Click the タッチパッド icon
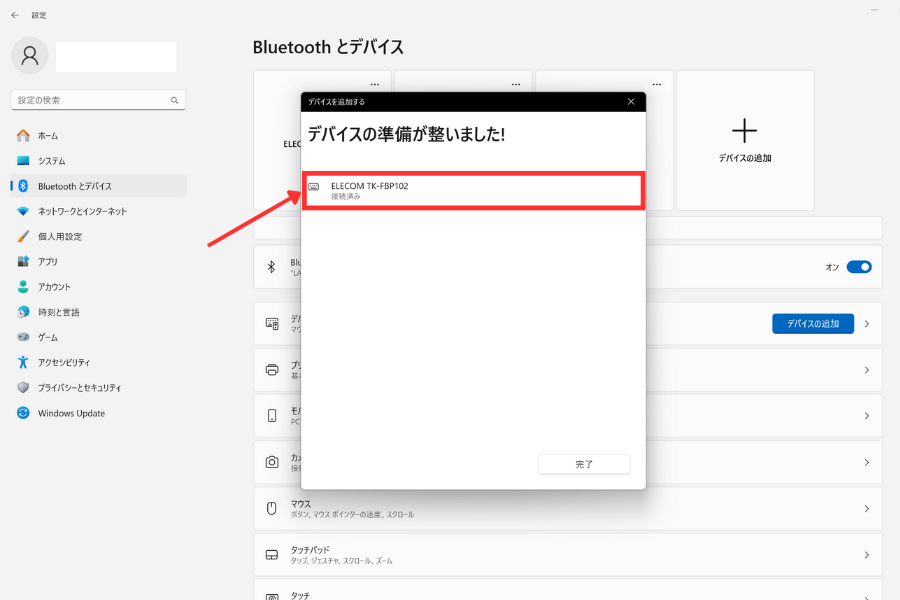Image resolution: width=900 pixels, height=600 pixels. click(x=272, y=555)
